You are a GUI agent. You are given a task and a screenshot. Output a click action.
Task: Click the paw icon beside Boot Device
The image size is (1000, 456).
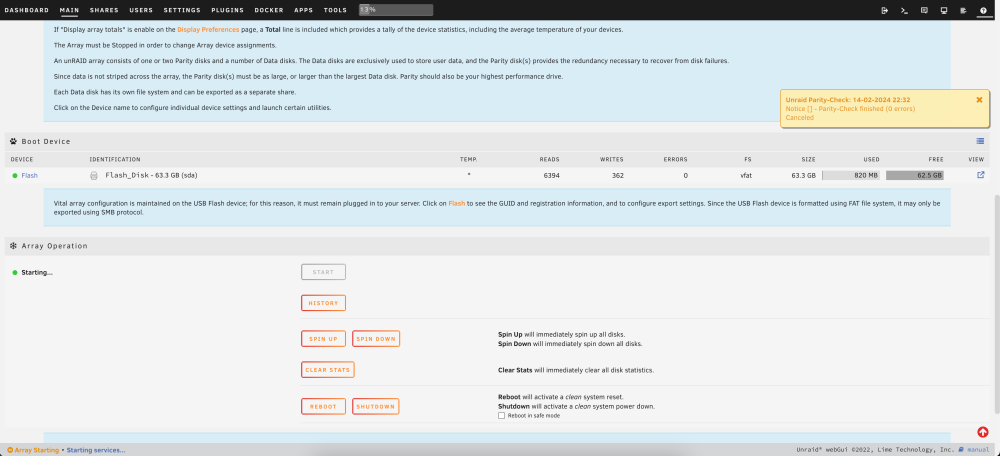13,141
